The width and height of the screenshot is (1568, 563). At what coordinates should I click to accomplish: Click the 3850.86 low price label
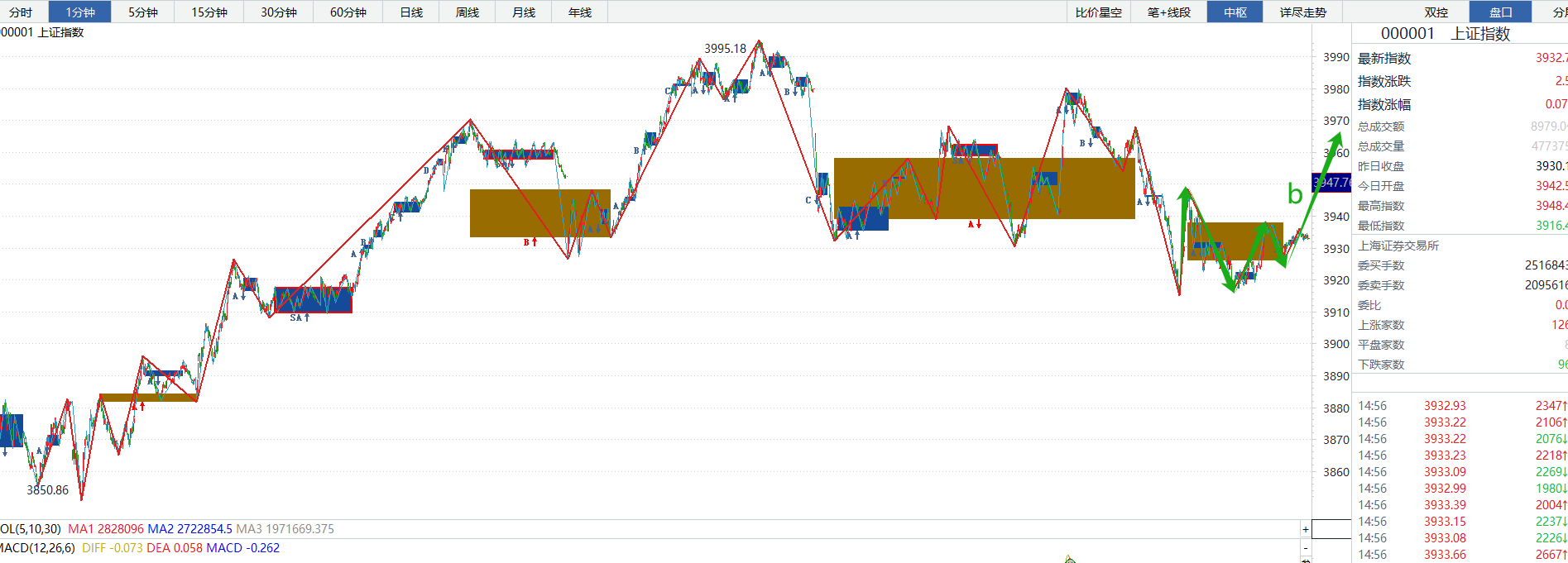click(47, 490)
